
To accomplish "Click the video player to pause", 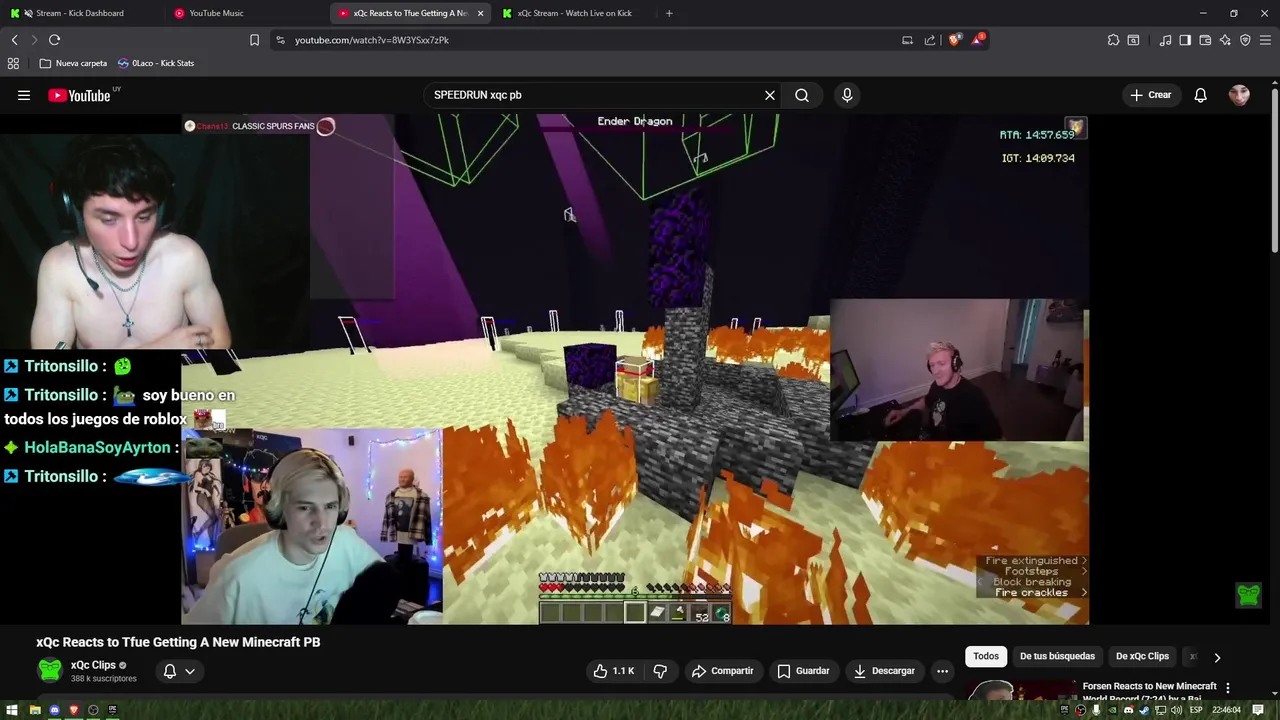I will click(x=635, y=369).
